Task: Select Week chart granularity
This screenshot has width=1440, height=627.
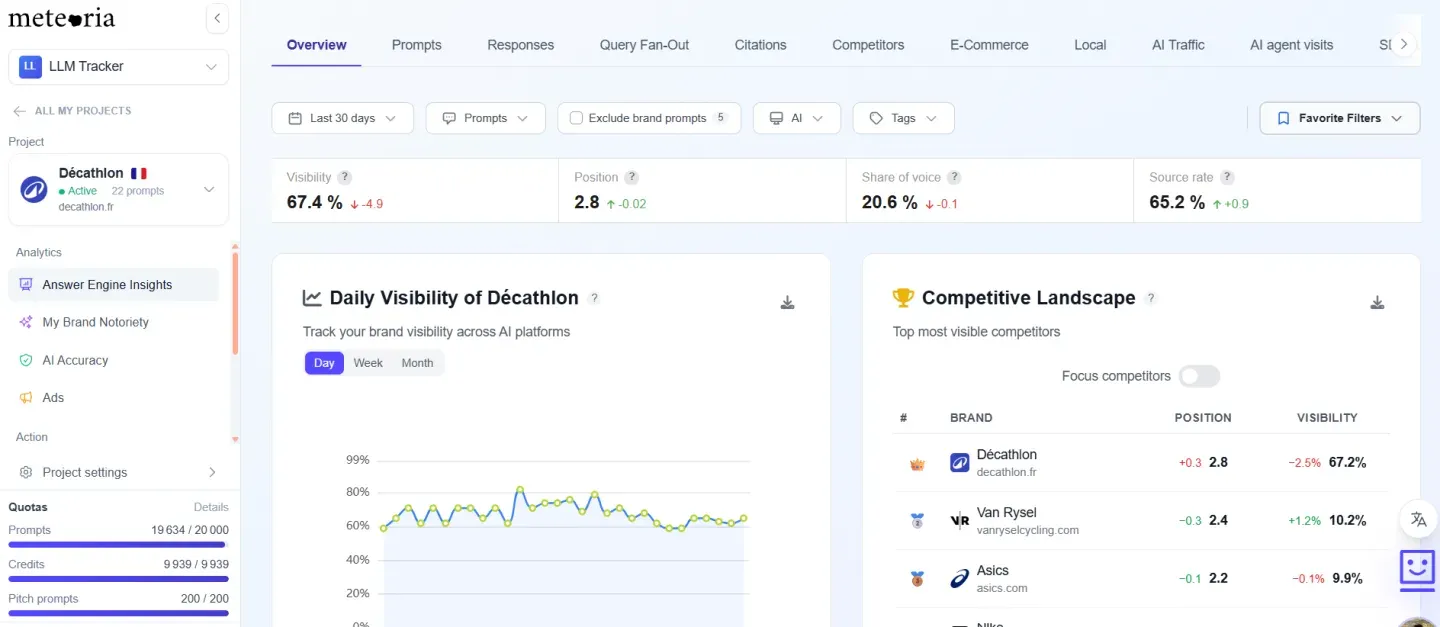Action: [x=368, y=363]
